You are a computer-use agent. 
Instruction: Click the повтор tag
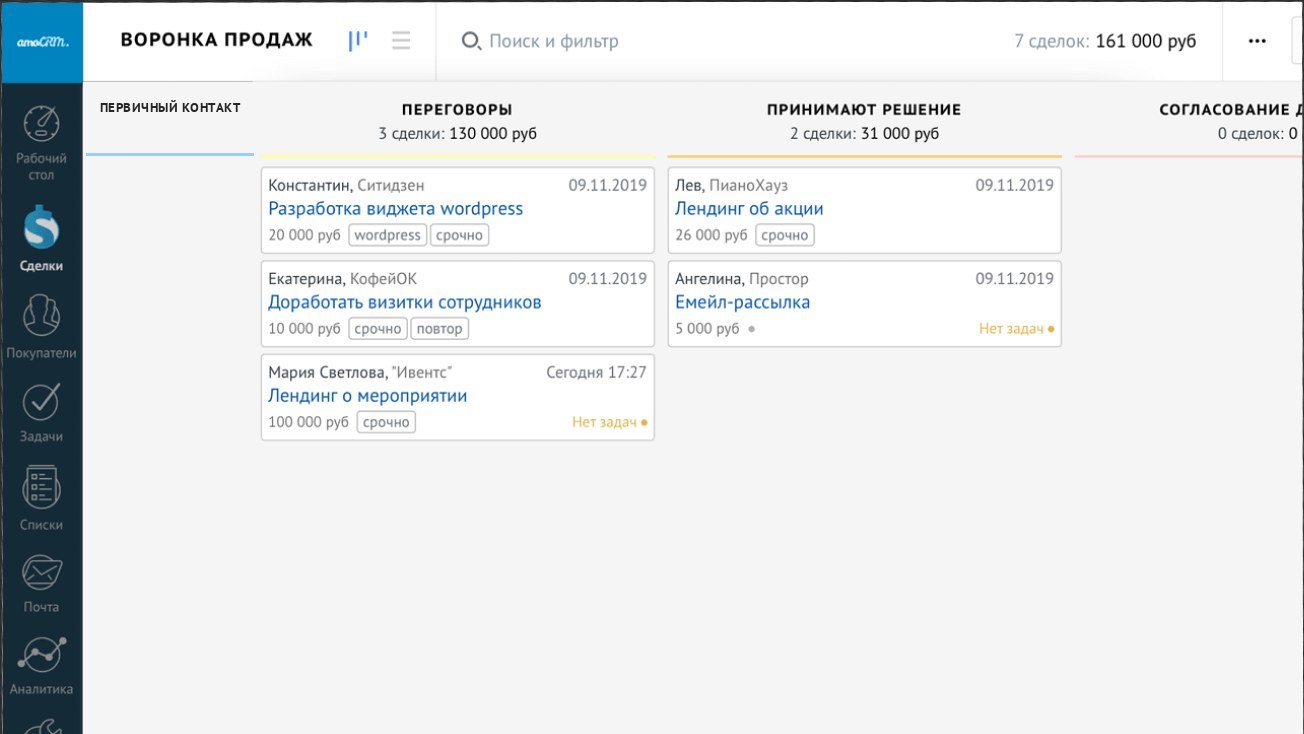[440, 328]
